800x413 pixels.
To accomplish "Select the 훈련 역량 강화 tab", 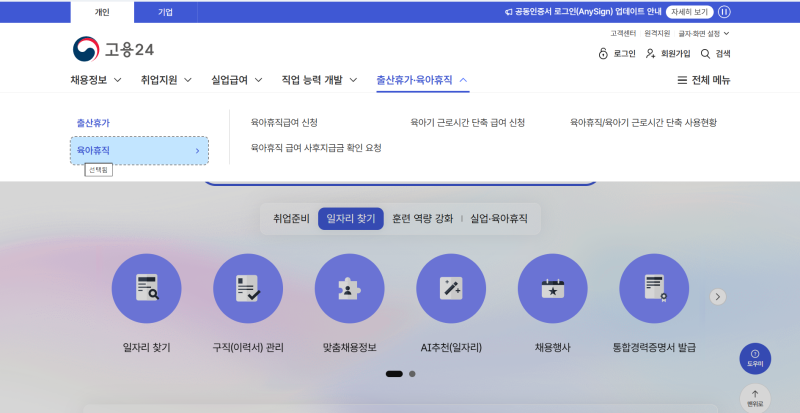I will coord(422,219).
